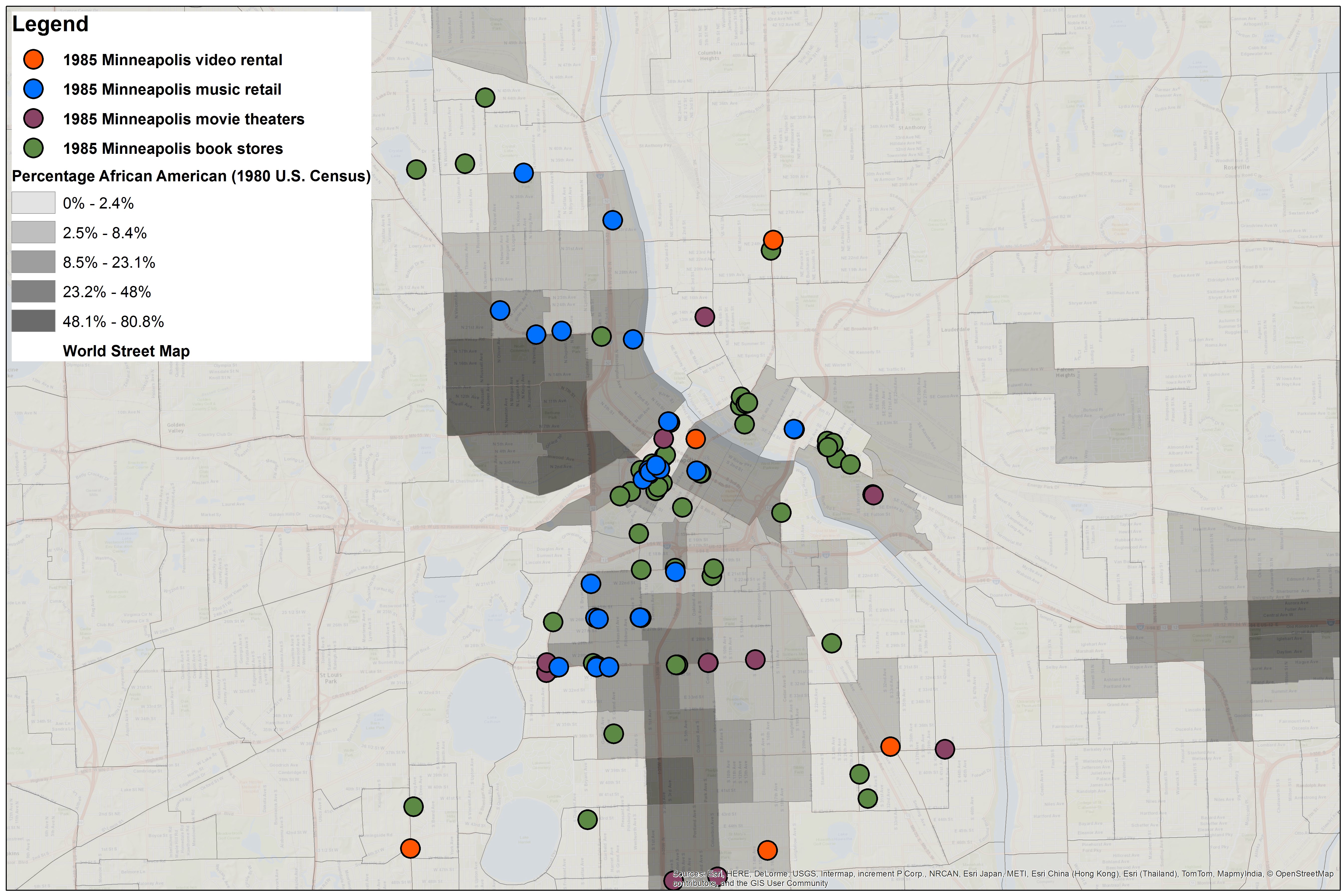Click the northernmost orange video rental marker

(773, 239)
